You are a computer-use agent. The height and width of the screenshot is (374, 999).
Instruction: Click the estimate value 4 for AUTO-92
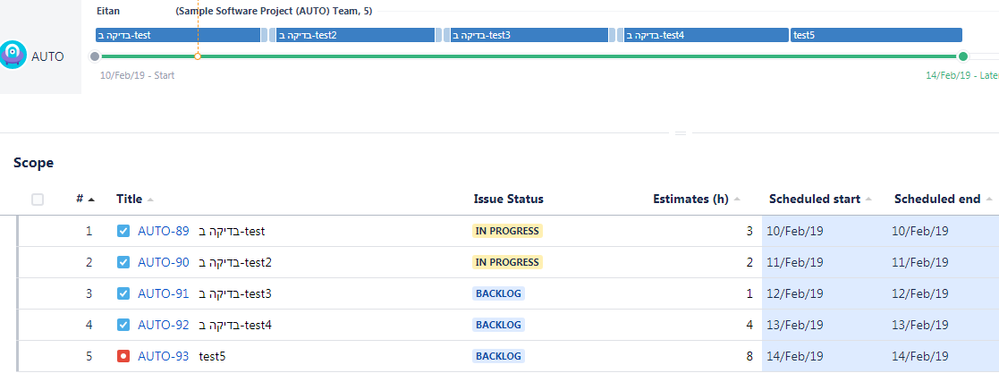pyautogui.click(x=749, y=325)
